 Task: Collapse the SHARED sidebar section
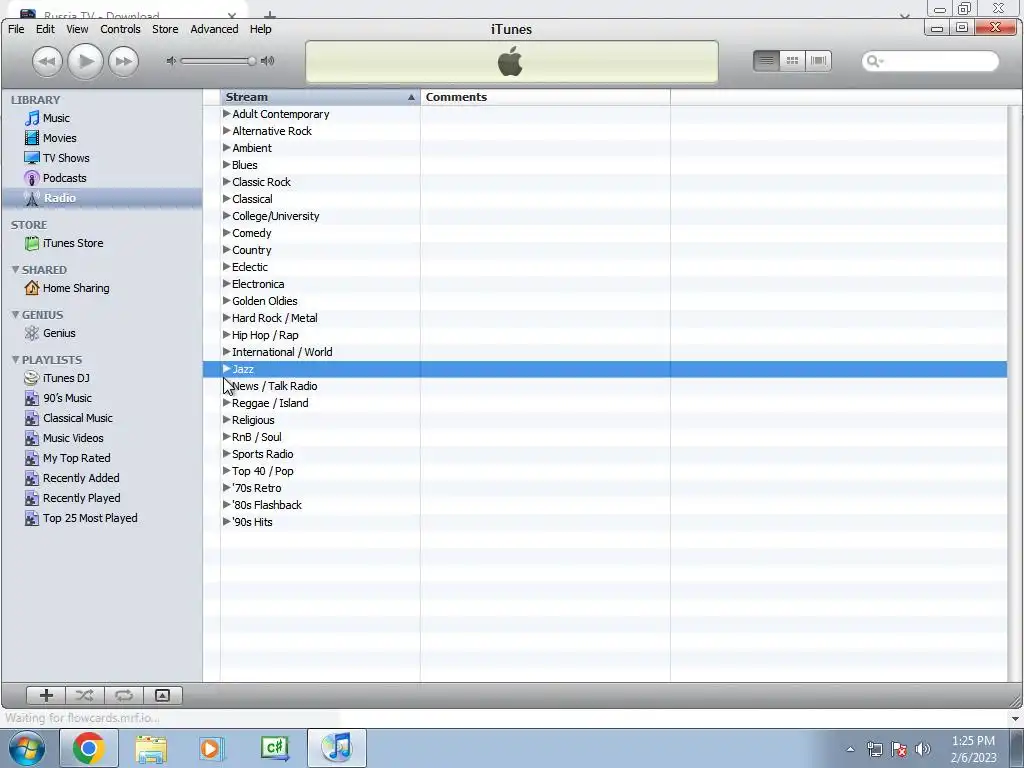(16, 269)
